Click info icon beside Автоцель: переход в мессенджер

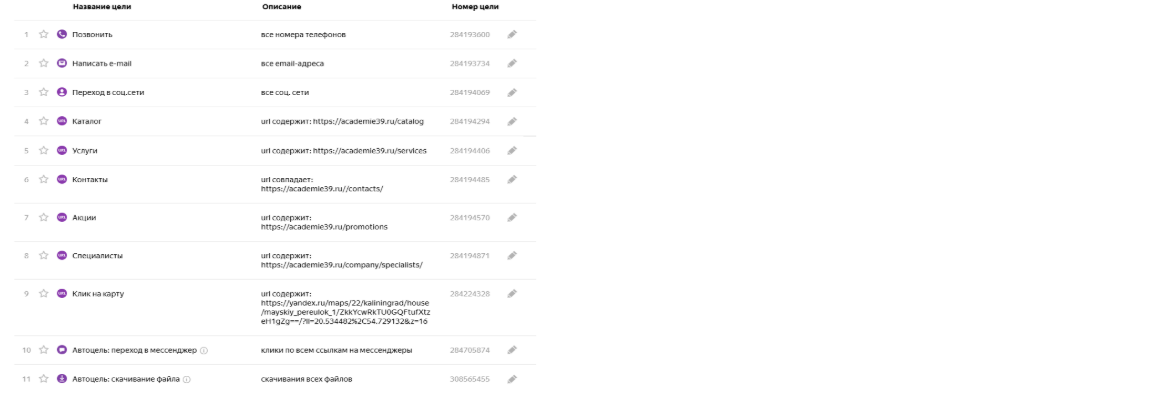(204, 351)
